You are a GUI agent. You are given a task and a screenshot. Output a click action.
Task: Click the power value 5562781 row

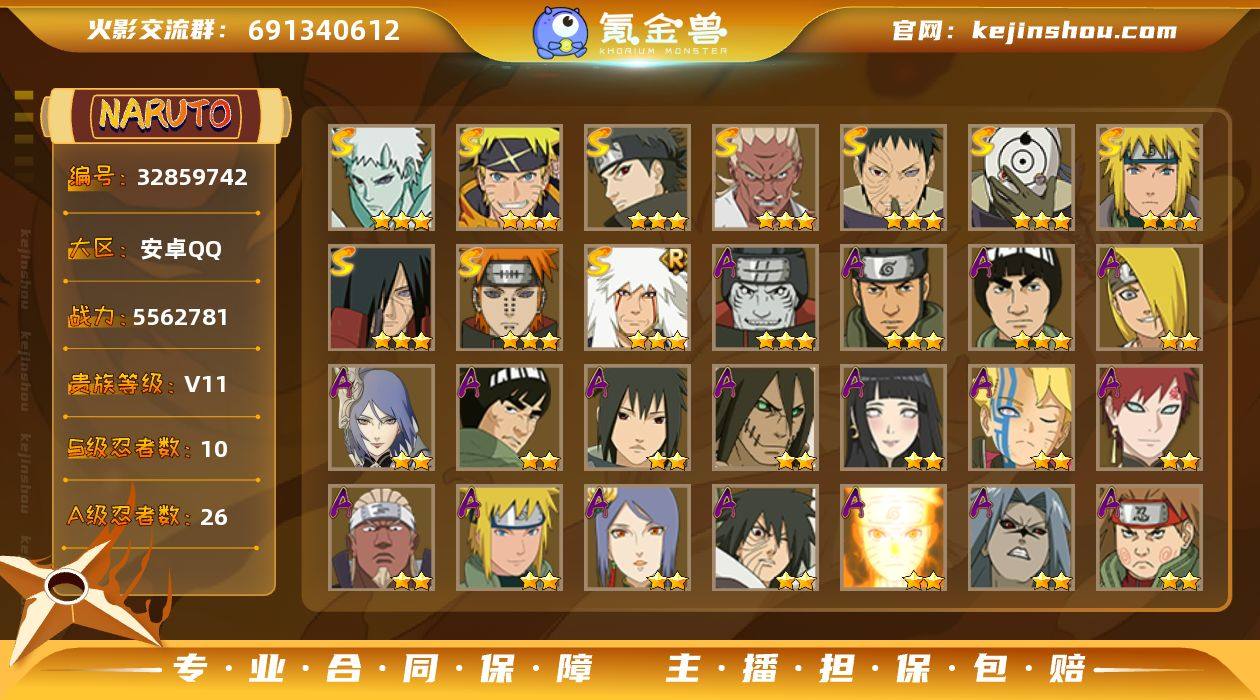pyautogui.click(x=162, y=317)
